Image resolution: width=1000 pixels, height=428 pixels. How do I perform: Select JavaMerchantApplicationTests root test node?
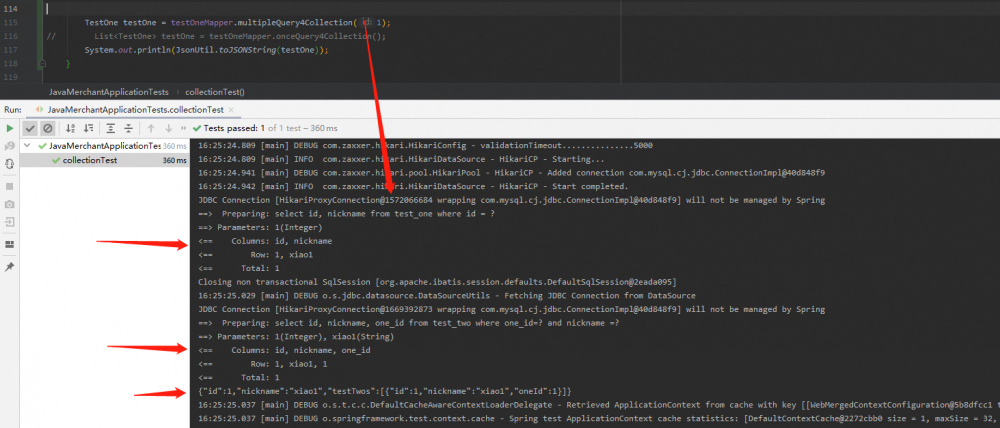[x=105, y=146]
